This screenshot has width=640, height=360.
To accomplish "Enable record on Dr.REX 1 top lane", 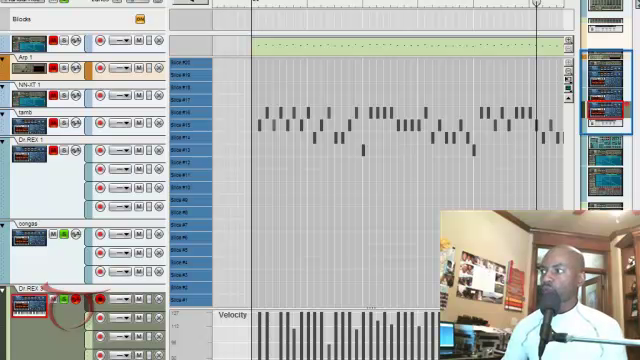I will point(100,151).
